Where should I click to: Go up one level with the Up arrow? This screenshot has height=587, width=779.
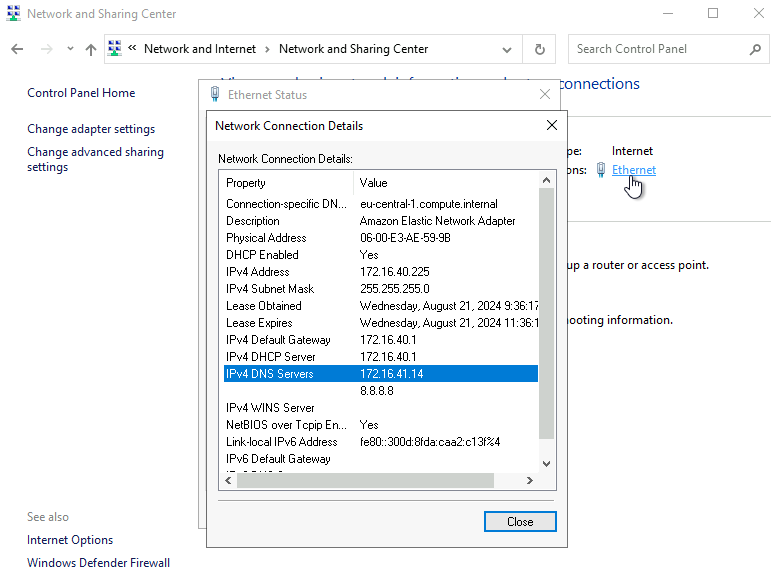tap(90, 49)
